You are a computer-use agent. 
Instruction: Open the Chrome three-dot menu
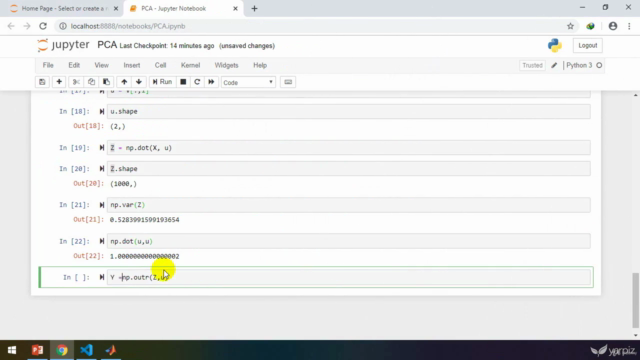coord(629,26)
